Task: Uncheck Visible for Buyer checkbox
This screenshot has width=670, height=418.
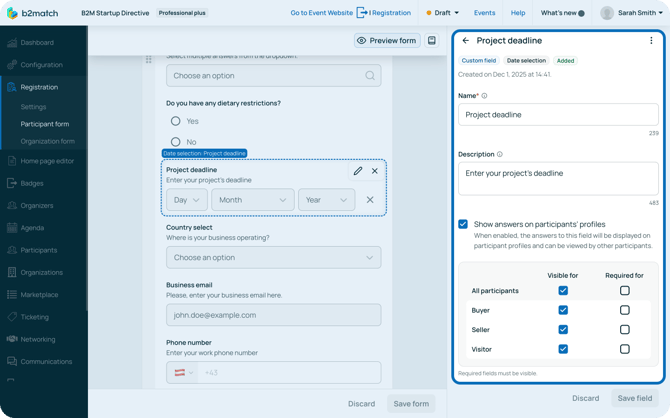Action: tap(563, 310)
